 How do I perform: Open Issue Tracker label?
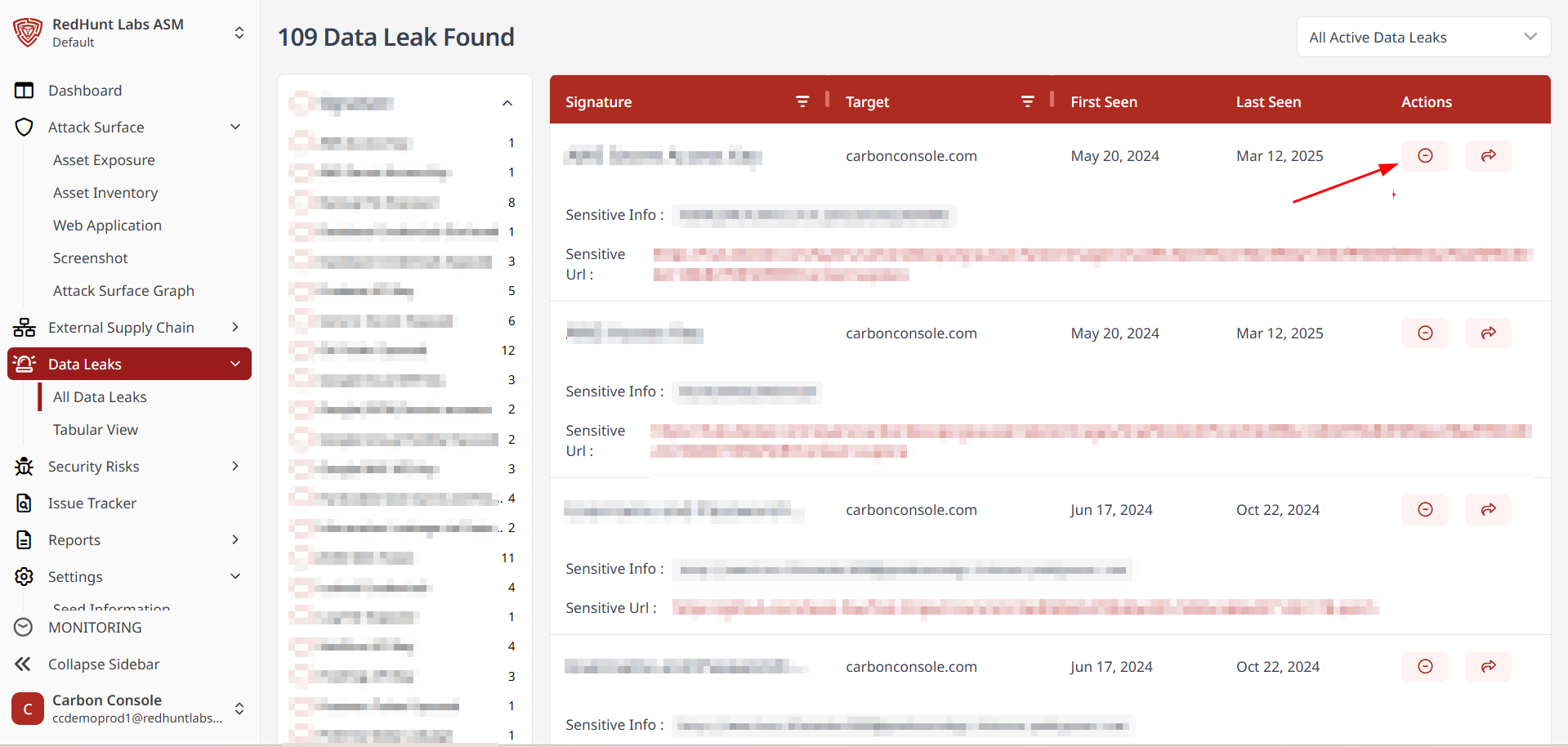pyautogui.click(x=92, y=503)
